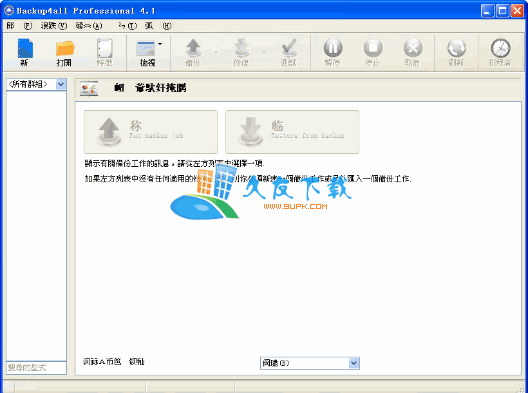
Task: Open the View (V) menu
Action: coord(54,26)
